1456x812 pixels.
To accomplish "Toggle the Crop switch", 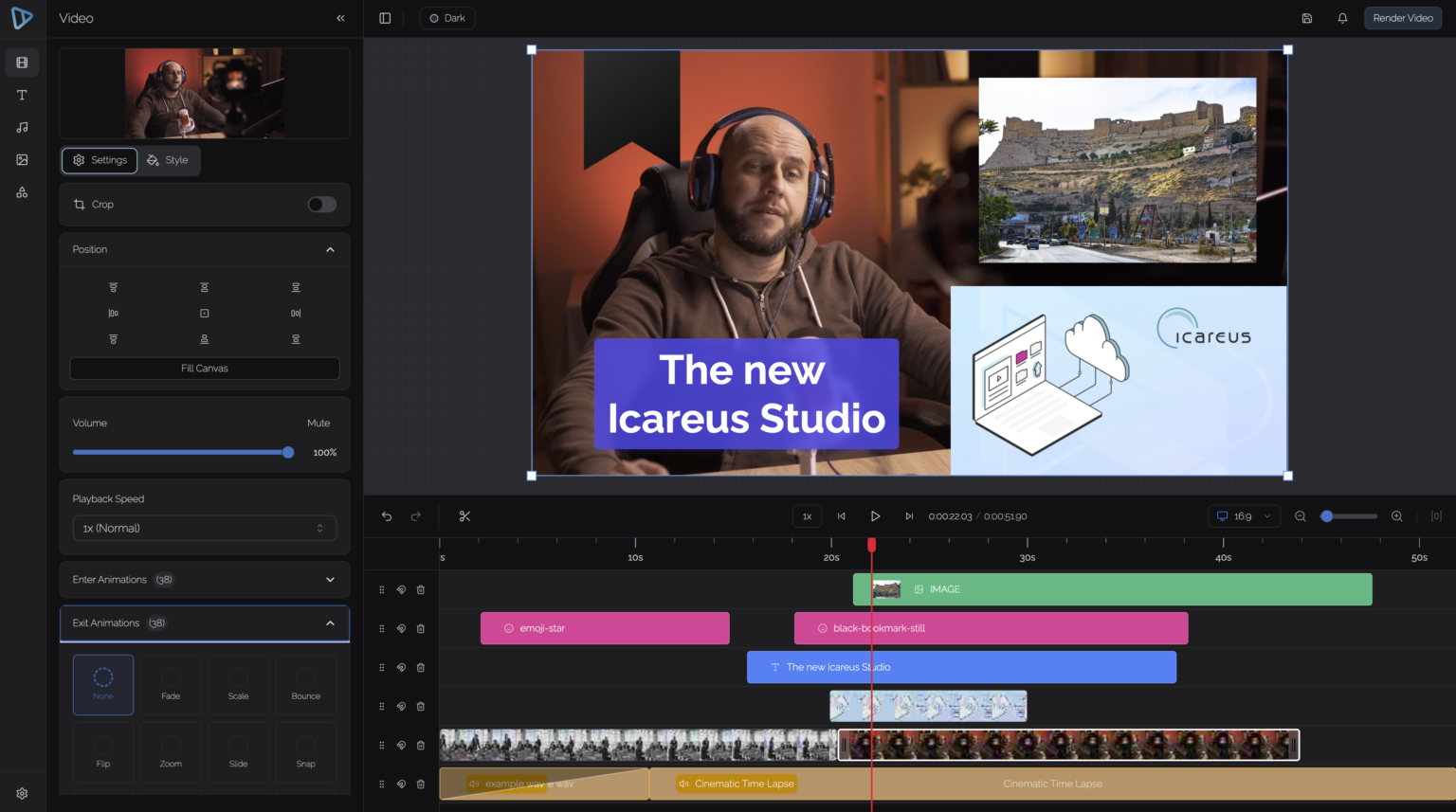I will coord(322,205).
